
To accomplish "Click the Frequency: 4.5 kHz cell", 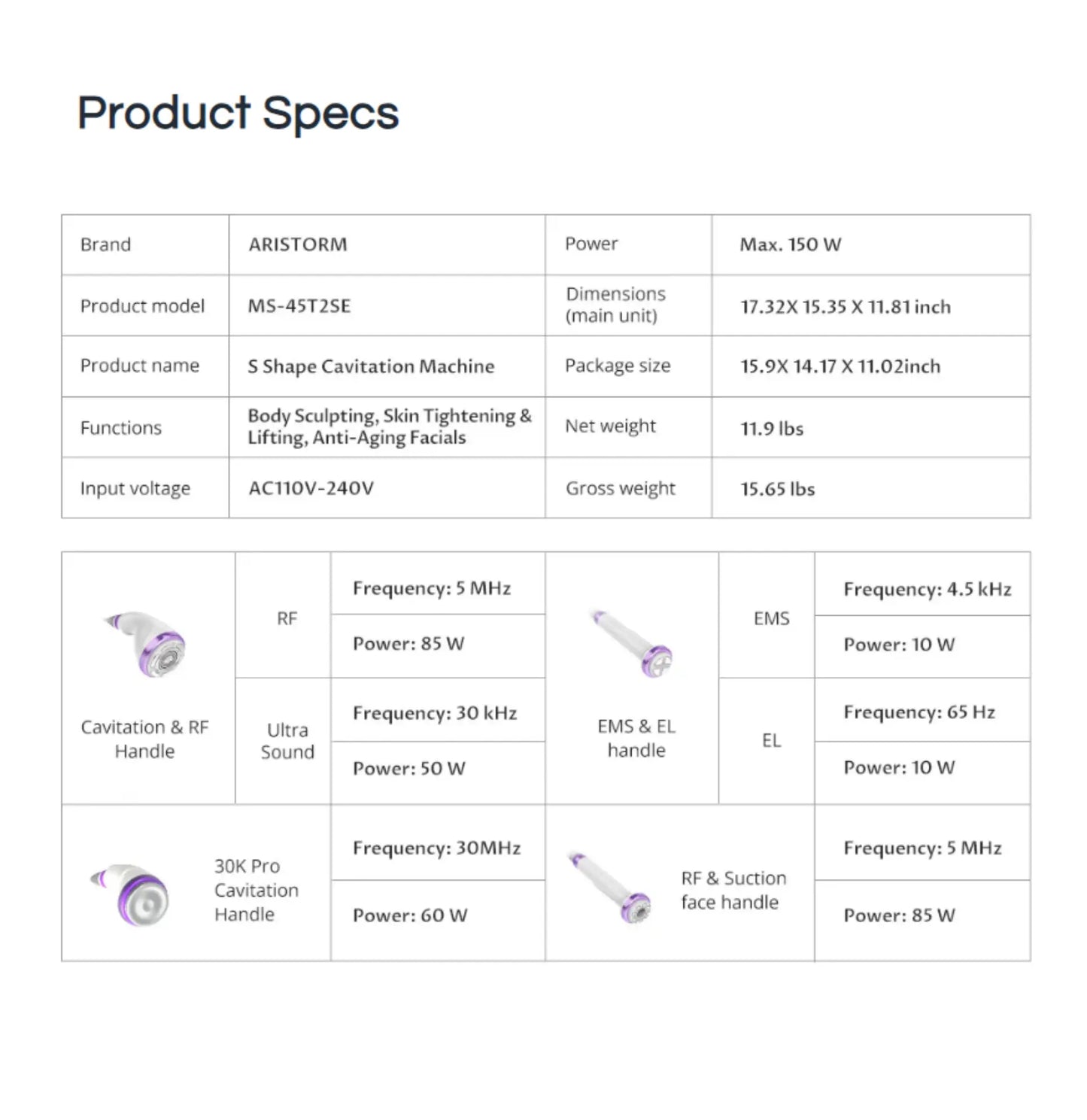I will coord(926,589).
